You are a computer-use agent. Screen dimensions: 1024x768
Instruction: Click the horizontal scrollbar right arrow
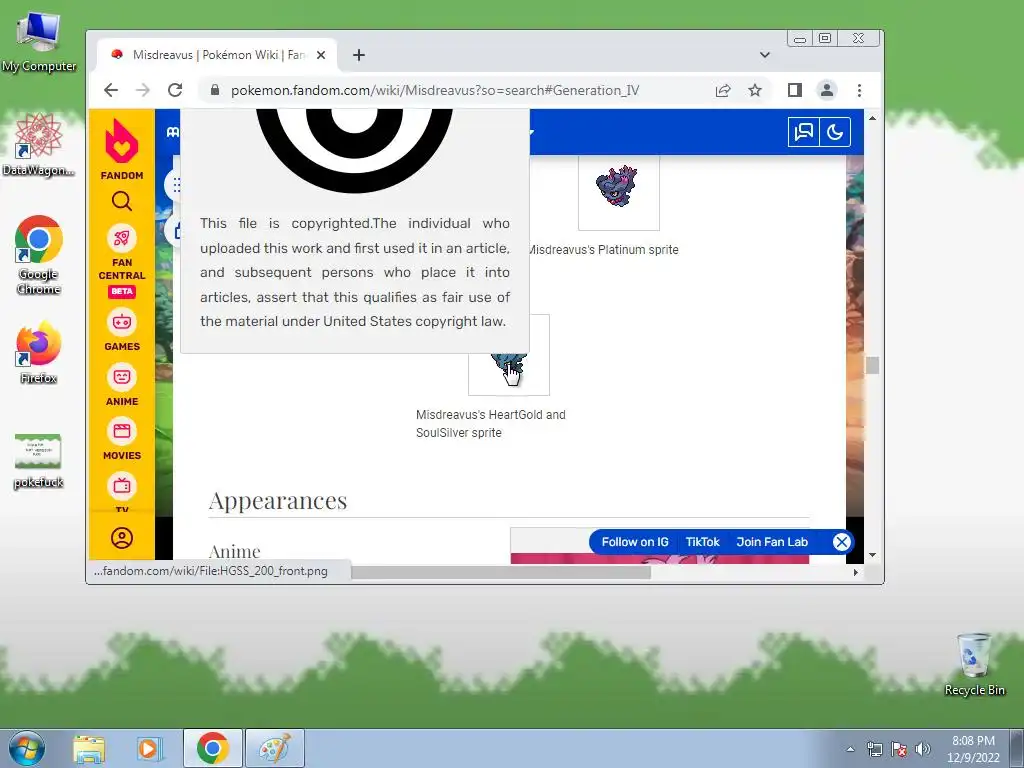(856, 572)
